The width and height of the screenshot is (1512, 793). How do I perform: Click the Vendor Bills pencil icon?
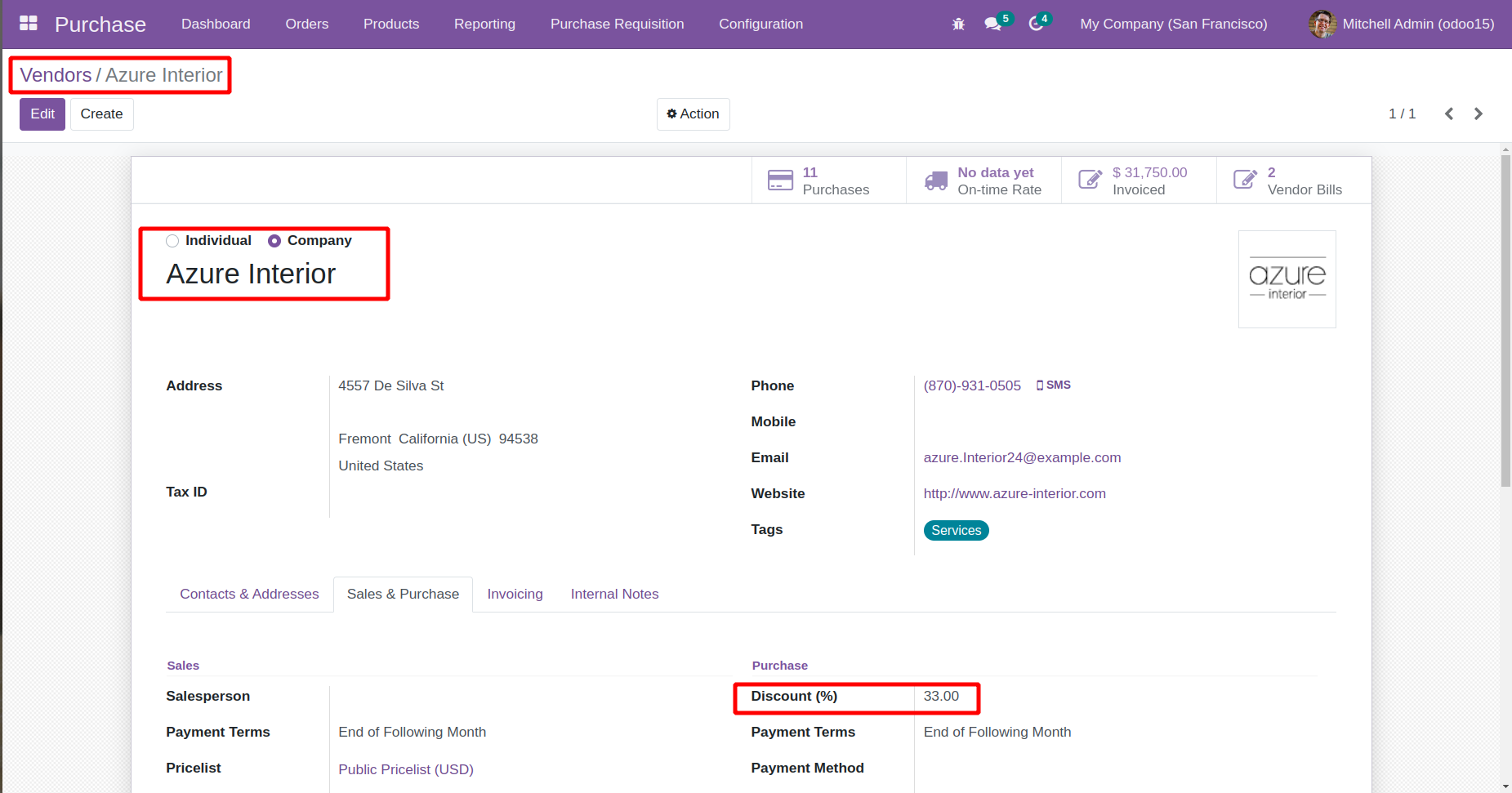click(x=1246, y=180)
